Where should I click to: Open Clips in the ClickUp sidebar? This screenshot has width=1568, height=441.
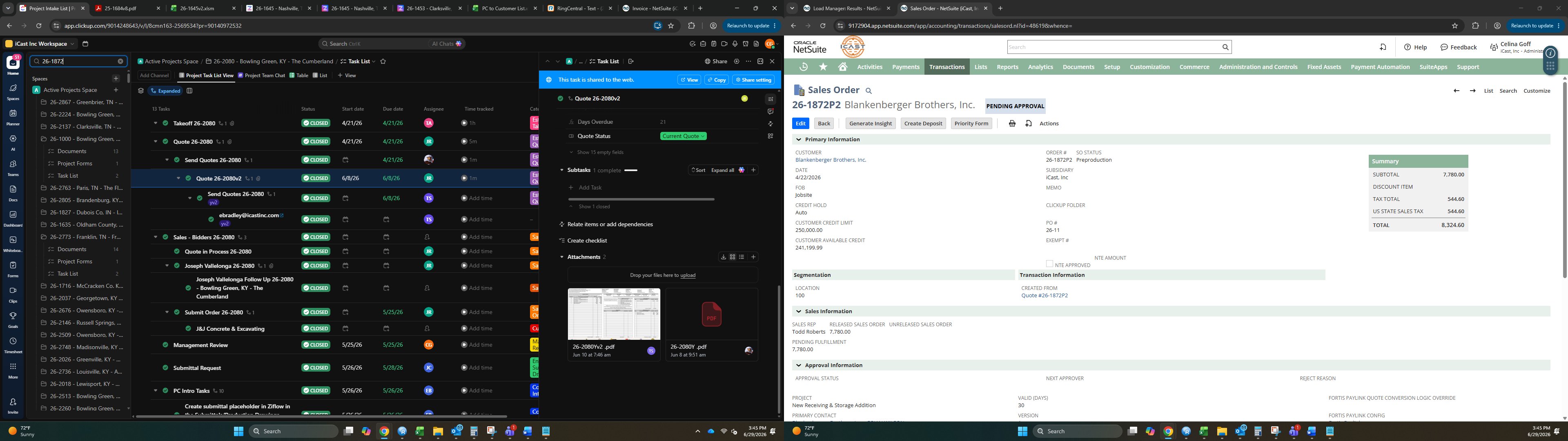point(13,294)
